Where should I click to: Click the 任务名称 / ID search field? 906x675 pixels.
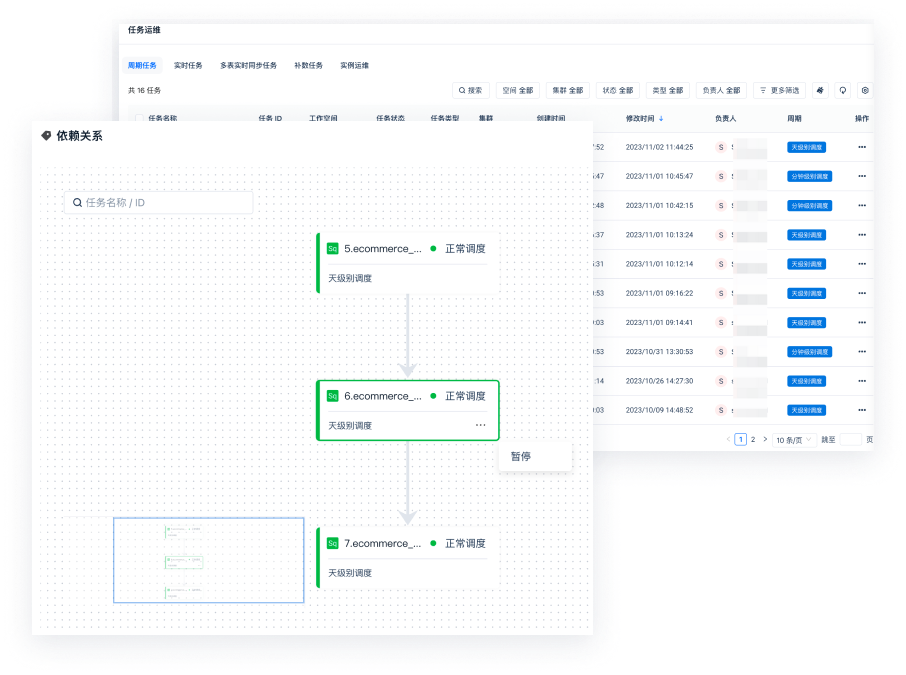coord(159,202)
